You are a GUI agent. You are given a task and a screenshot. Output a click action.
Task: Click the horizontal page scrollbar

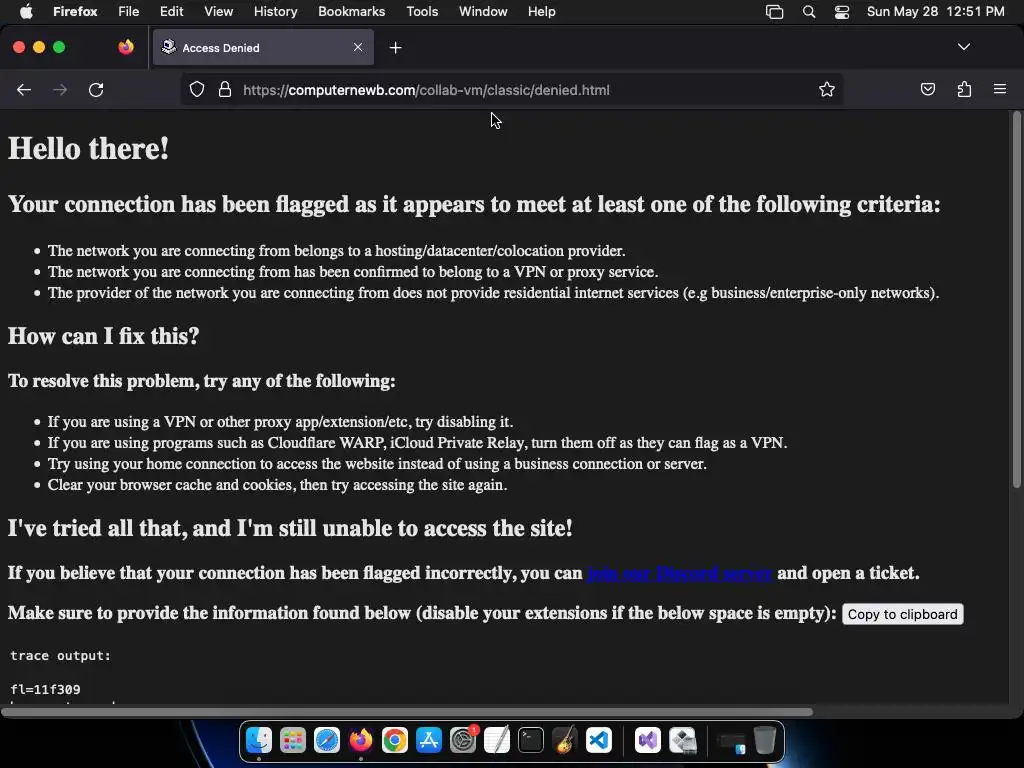pyautogui.click(x=407, y=712)
